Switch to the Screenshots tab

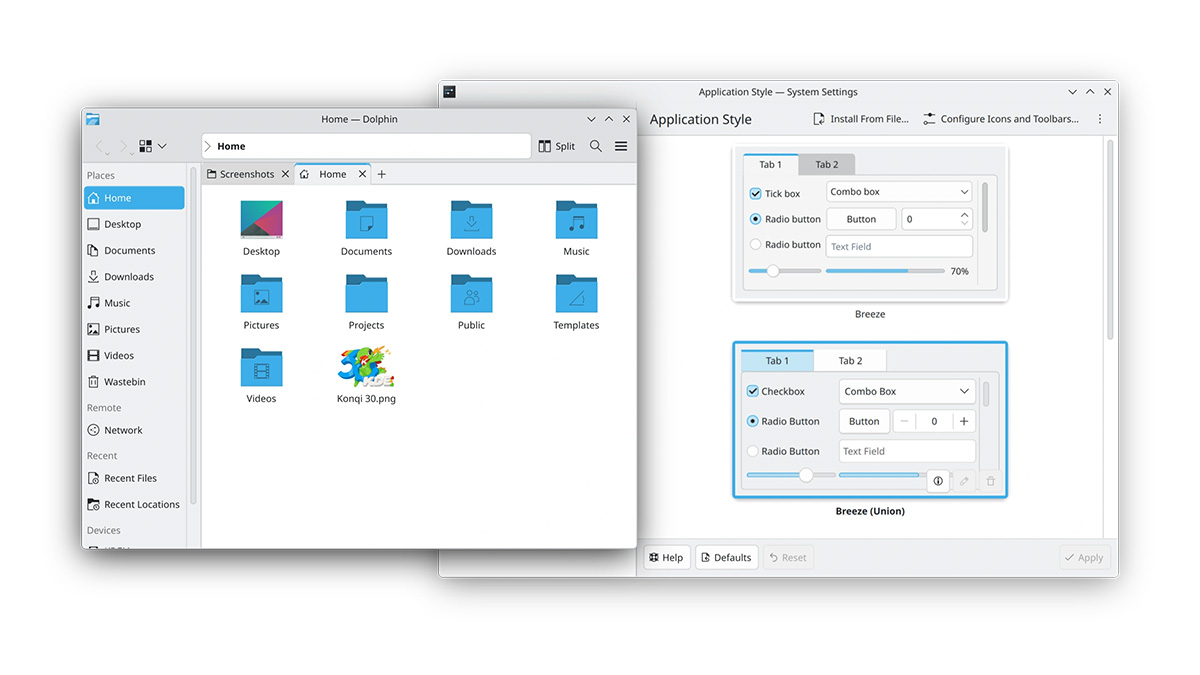248,174
